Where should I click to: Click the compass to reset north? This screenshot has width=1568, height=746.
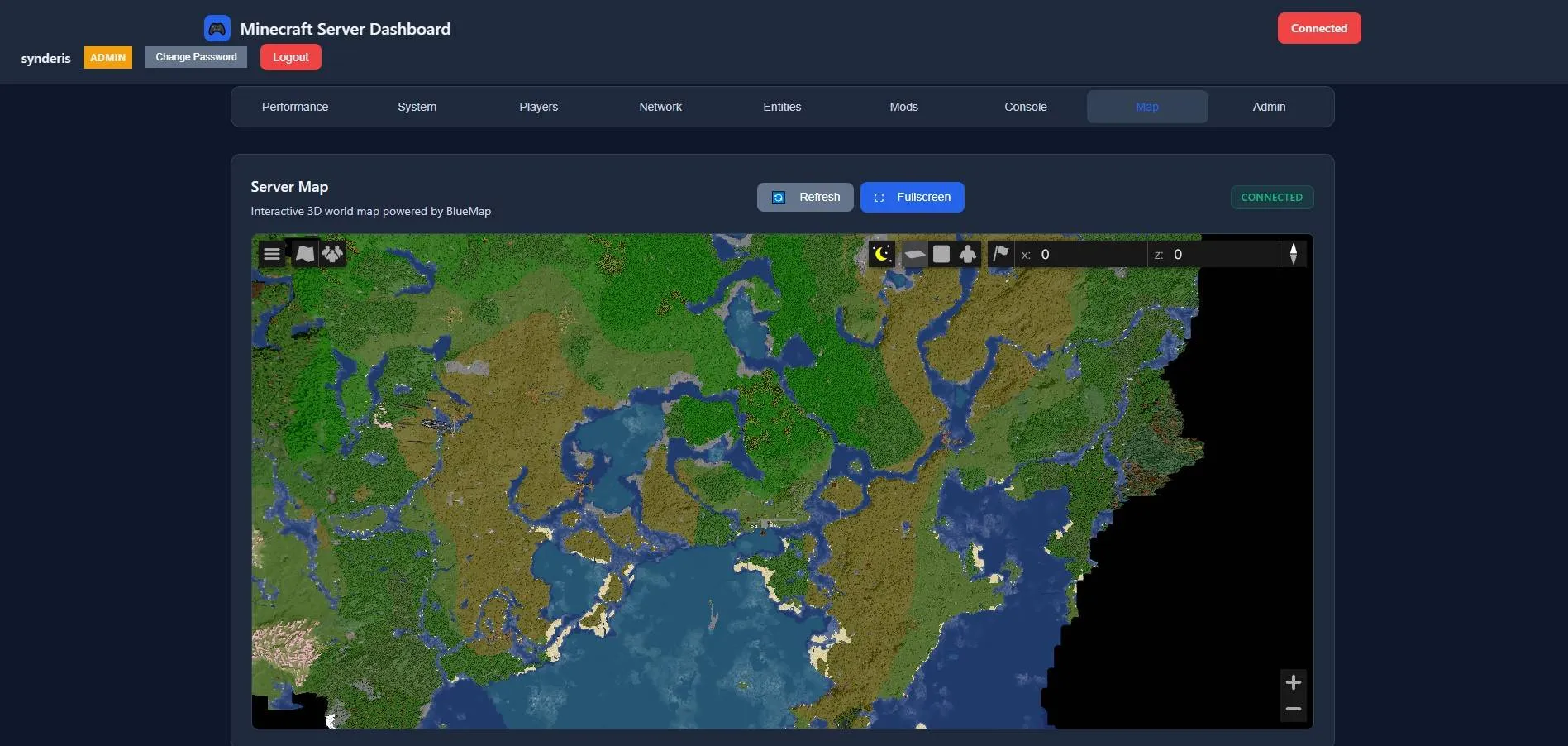click(1294, 254)
